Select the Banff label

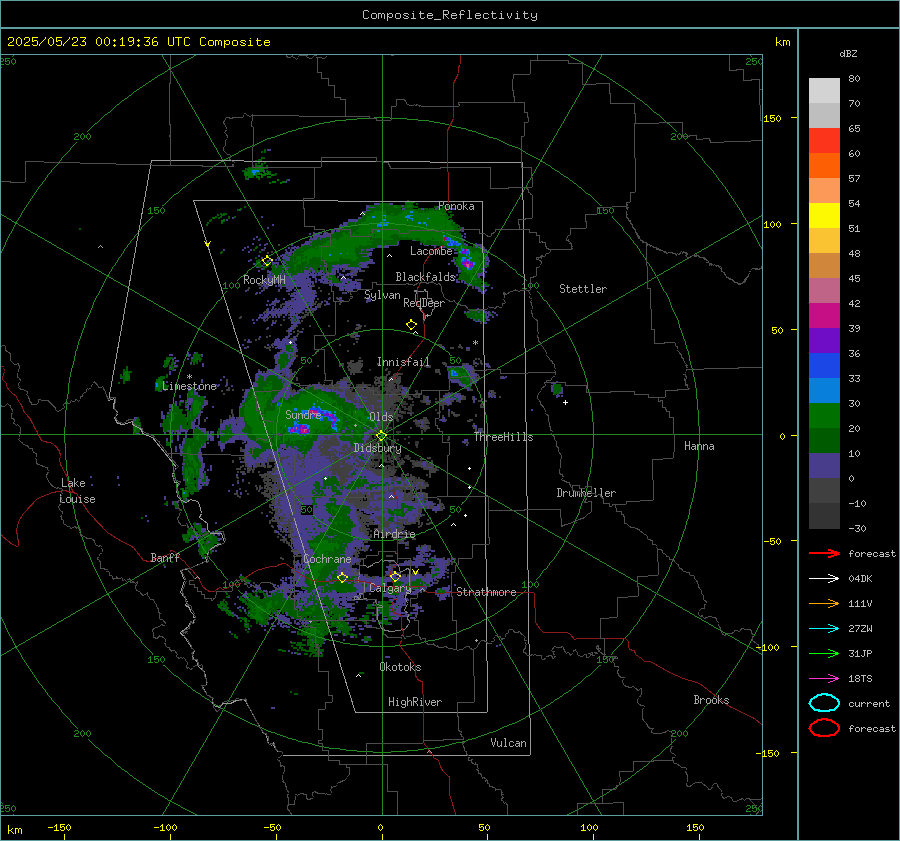(x=165, y=557)
